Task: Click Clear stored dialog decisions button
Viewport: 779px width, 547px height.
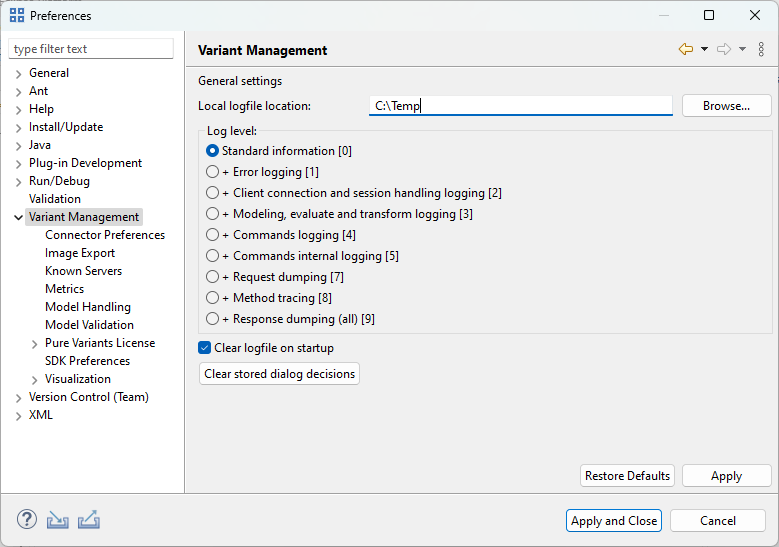Action: pos(279,374)
